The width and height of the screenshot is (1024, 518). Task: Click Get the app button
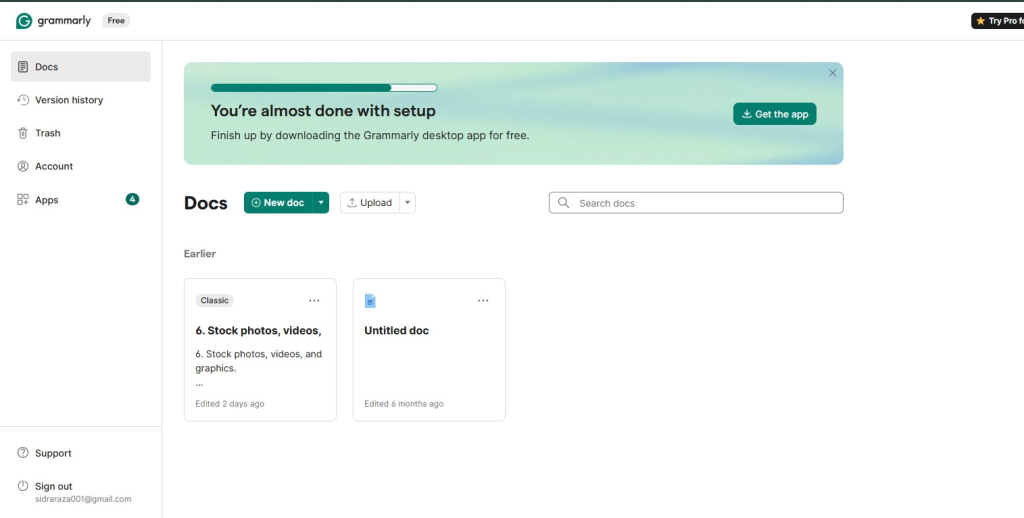click(x=775, y=114)
